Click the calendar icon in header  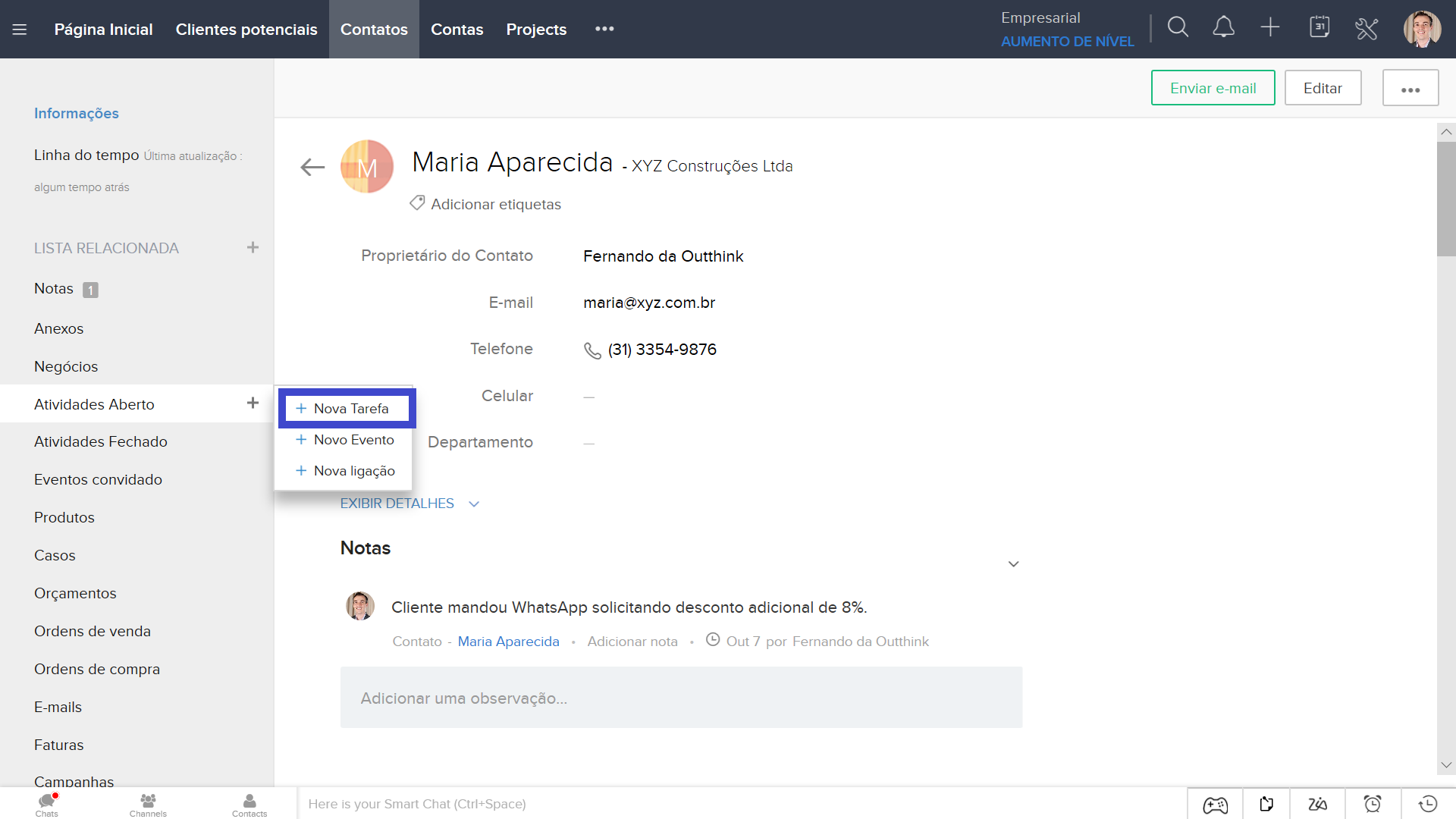pyautogui.click(x=1319, y=28)
